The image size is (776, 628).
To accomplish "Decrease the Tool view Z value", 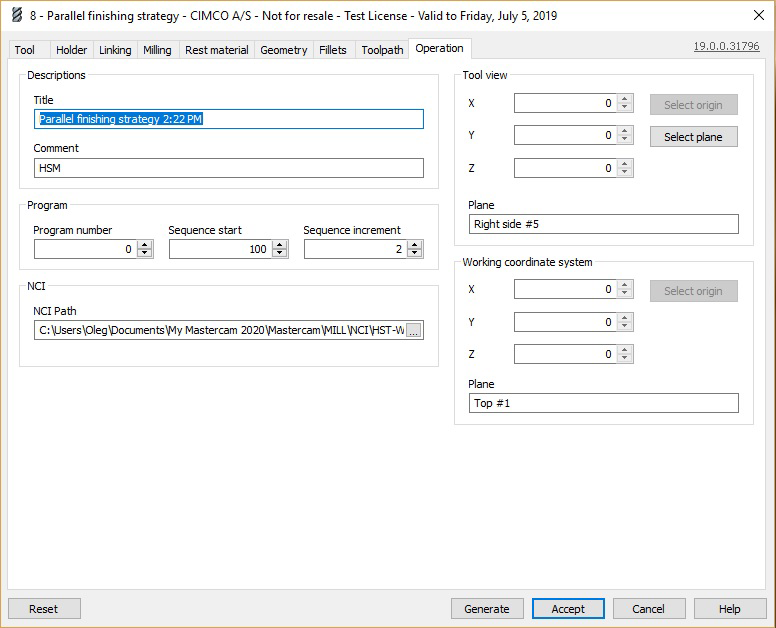I will point(625,173).
